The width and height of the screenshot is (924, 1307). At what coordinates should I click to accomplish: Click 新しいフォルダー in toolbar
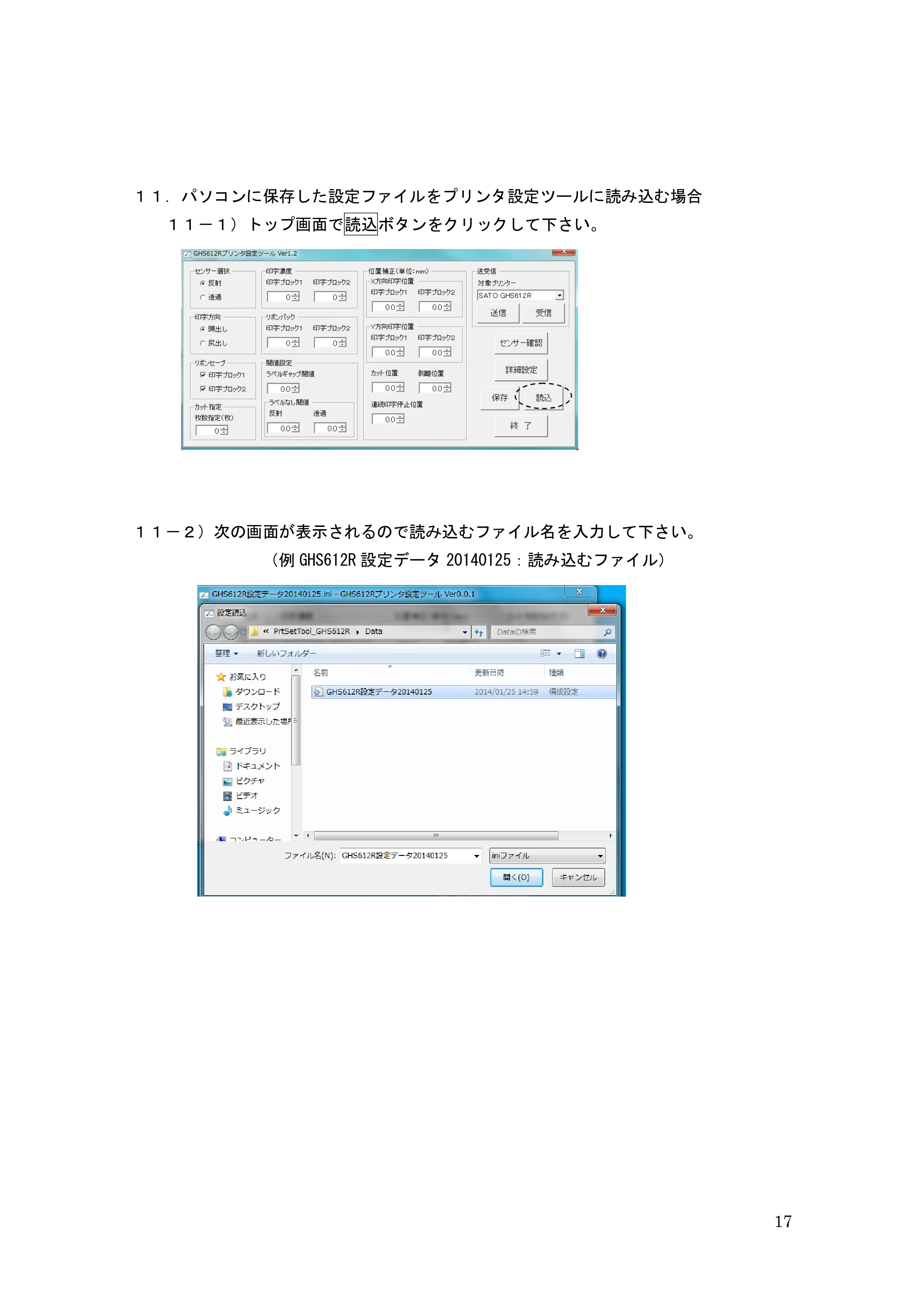coord(286,653)
